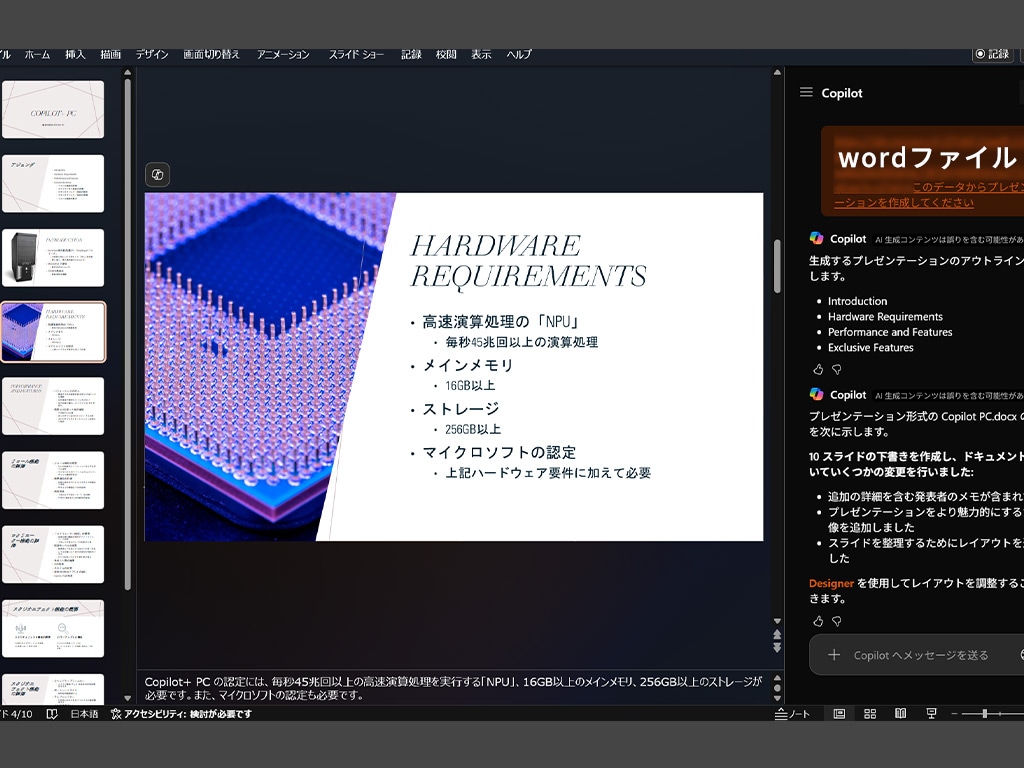This screenshot has width=1024, height=768.
Task: Click the slide editor vertical scrollbar thumb
Action: pos(777,266)
